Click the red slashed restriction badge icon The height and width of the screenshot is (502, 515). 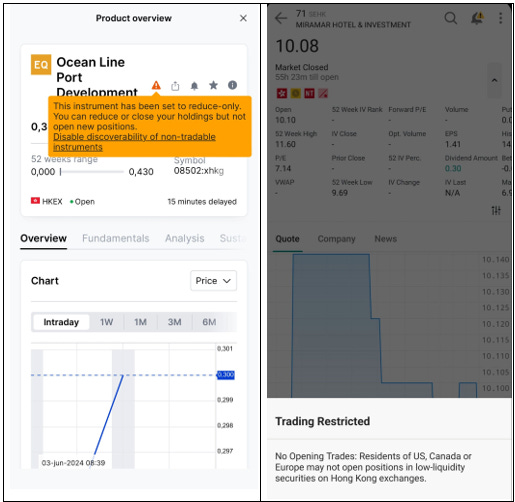[323, 93]
